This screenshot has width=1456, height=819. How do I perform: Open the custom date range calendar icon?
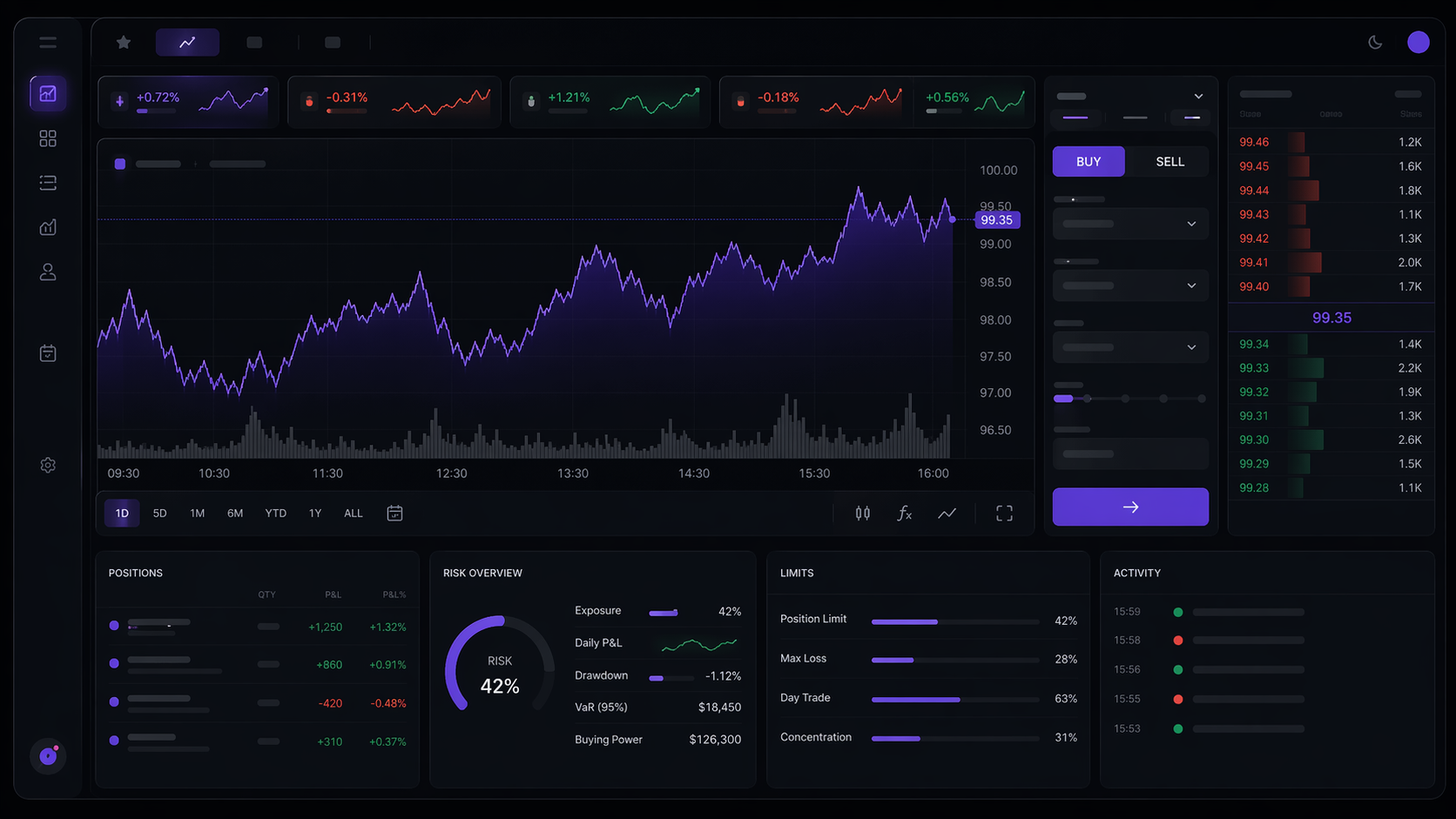click(394, 513)
